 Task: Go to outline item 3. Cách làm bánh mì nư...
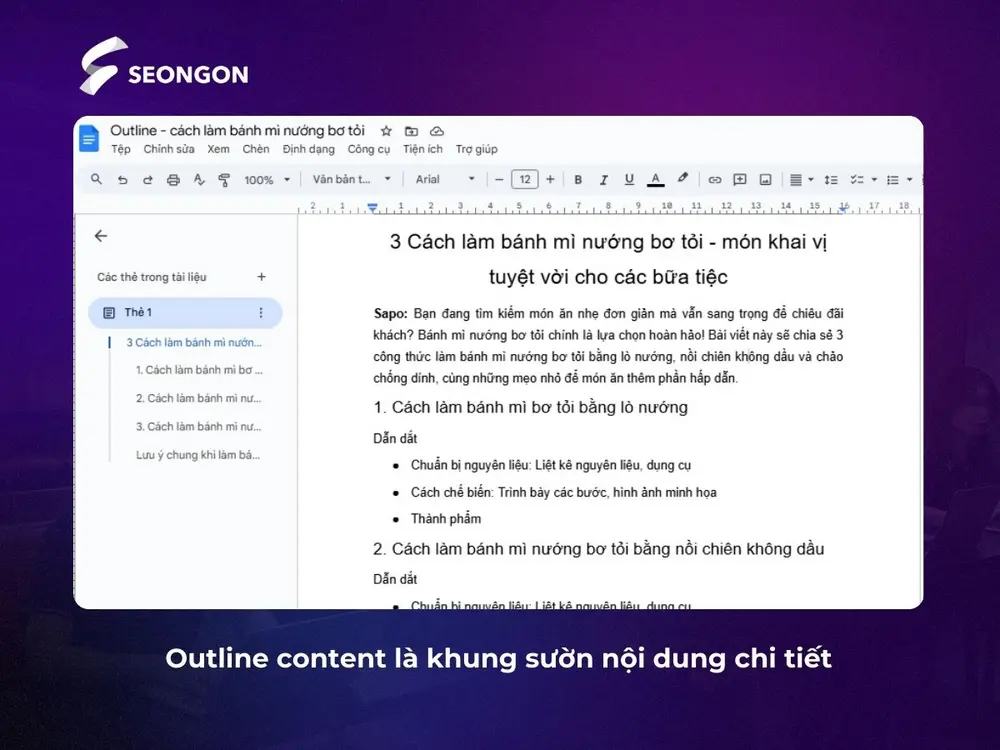coord(198,427)
